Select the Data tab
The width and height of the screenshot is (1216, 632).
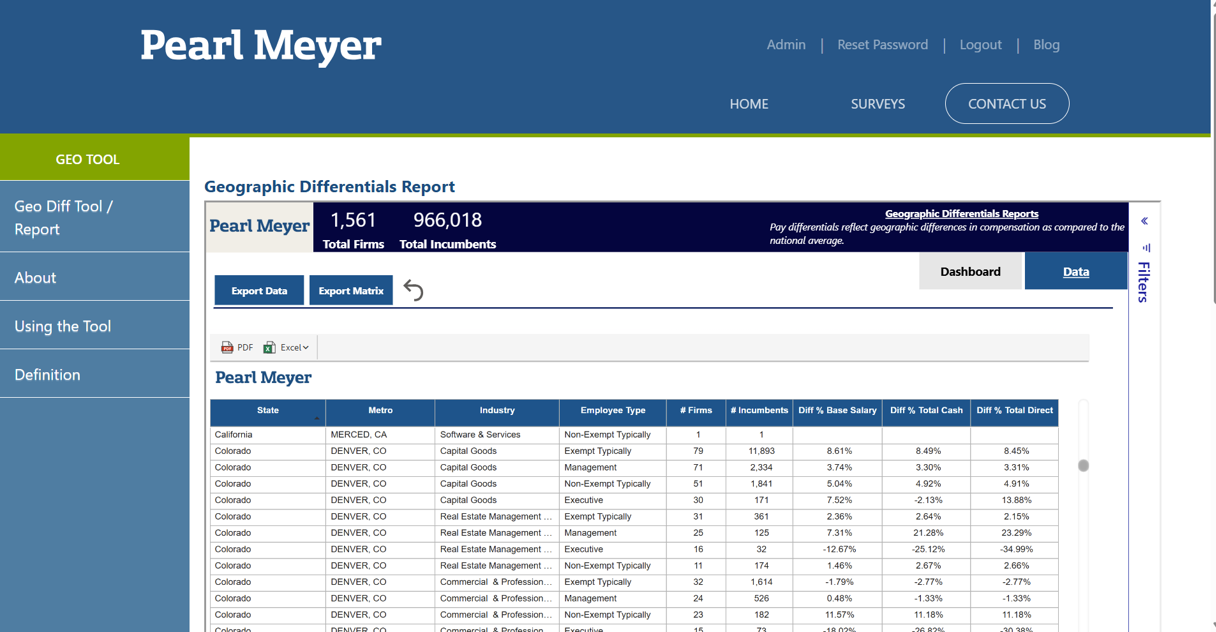pyautogui.click(x=1075, y=271)
